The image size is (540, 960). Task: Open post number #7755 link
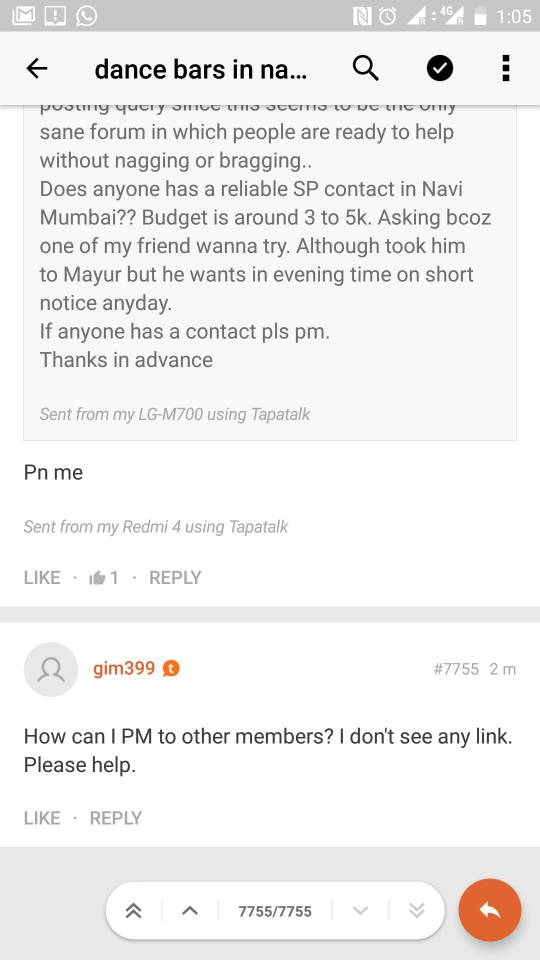pos(456,669)
